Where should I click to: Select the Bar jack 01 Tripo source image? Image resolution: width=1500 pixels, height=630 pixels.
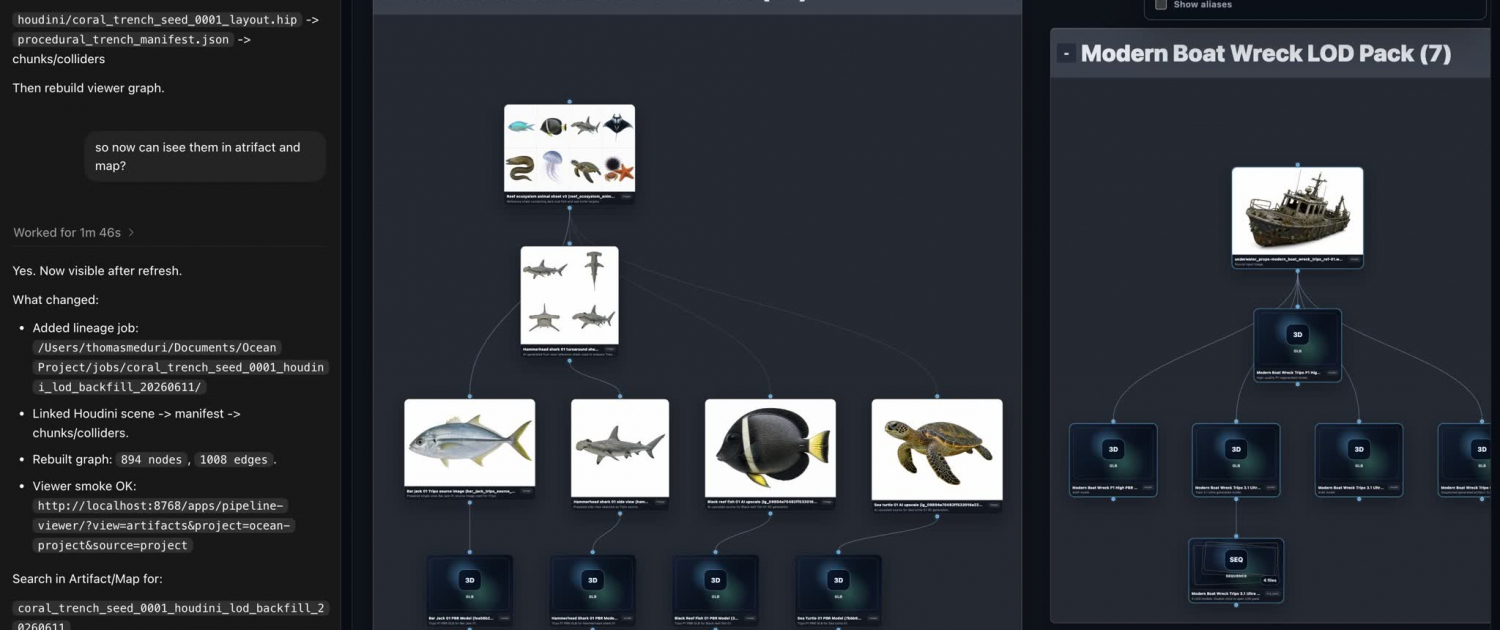pyautogui.click(x=469, y=443)
